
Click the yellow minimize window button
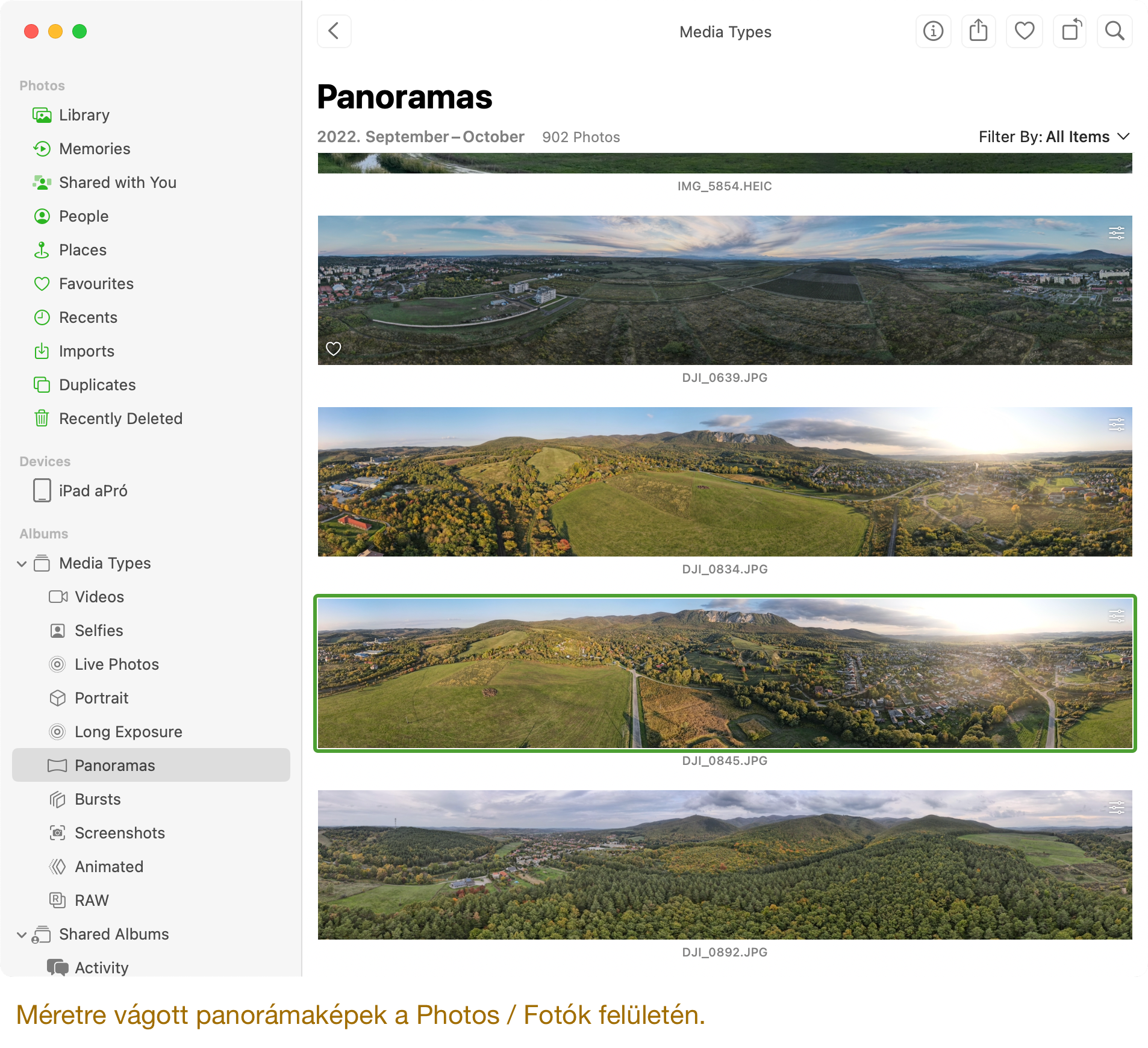click(55, 31)
